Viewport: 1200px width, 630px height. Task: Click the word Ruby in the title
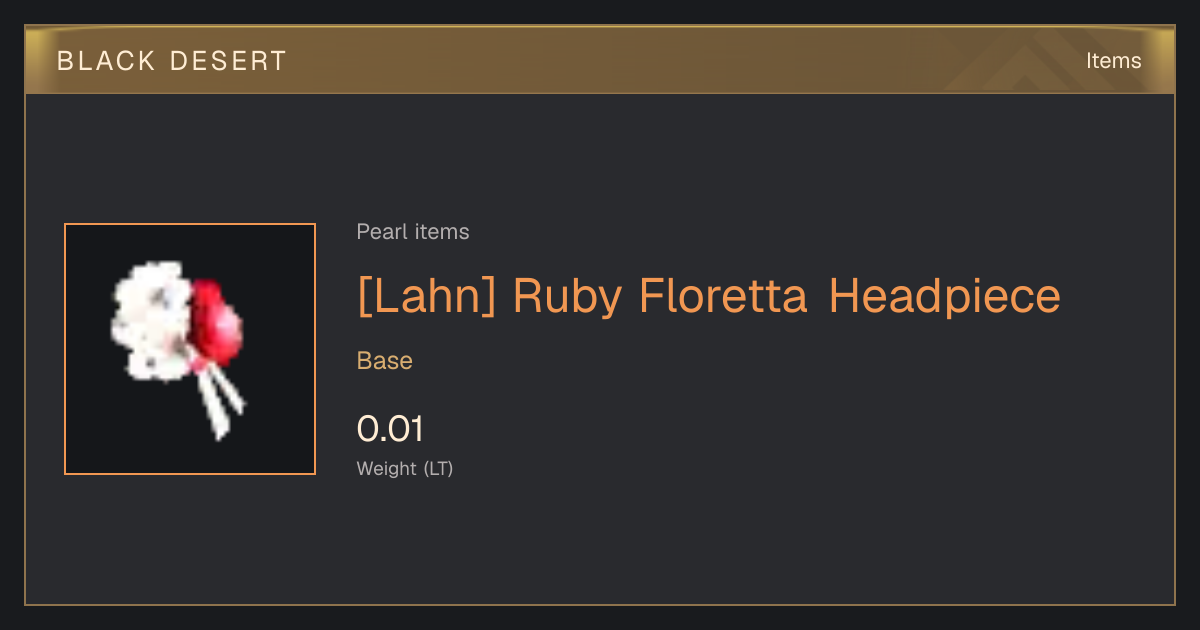(567, 297)
